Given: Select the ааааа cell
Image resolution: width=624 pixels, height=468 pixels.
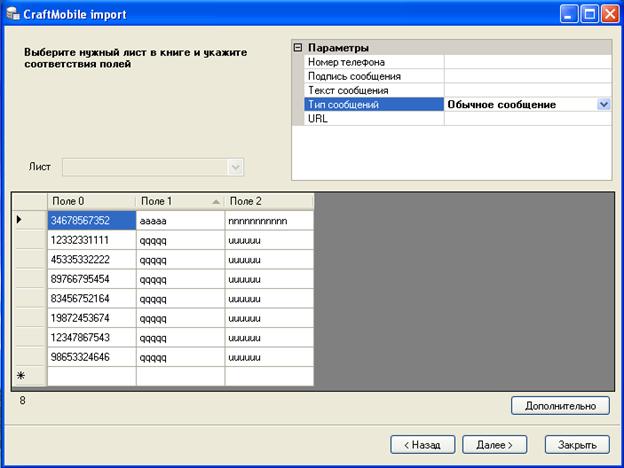Looking at the screenshot, I should 180,220.
